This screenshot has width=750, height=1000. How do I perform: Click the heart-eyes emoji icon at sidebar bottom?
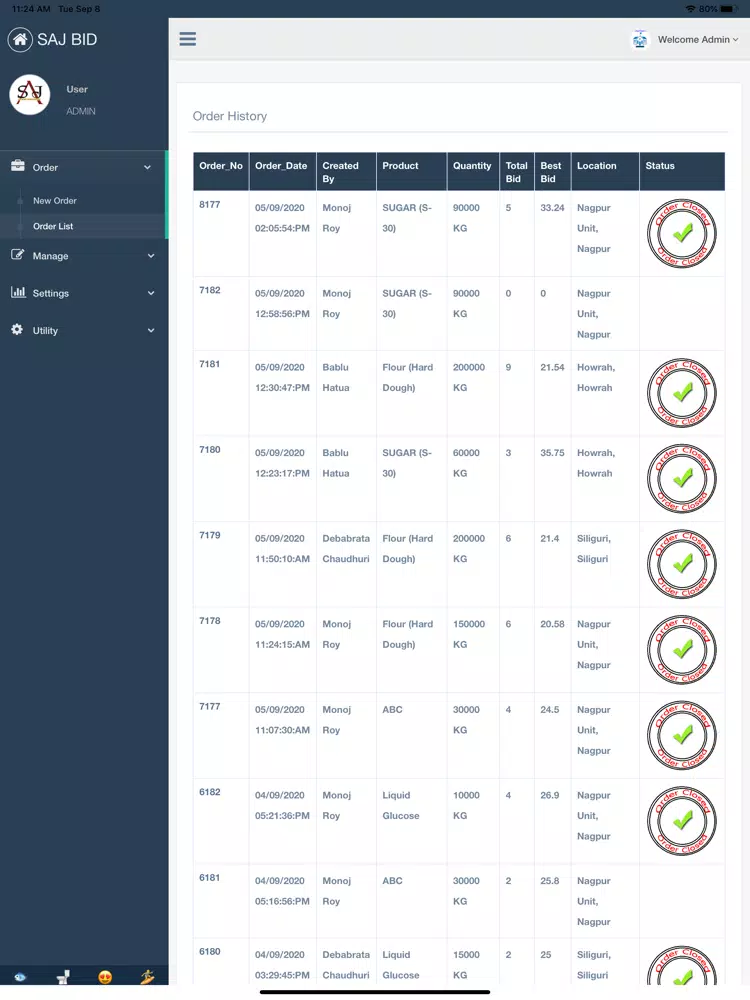coord(105,977)
